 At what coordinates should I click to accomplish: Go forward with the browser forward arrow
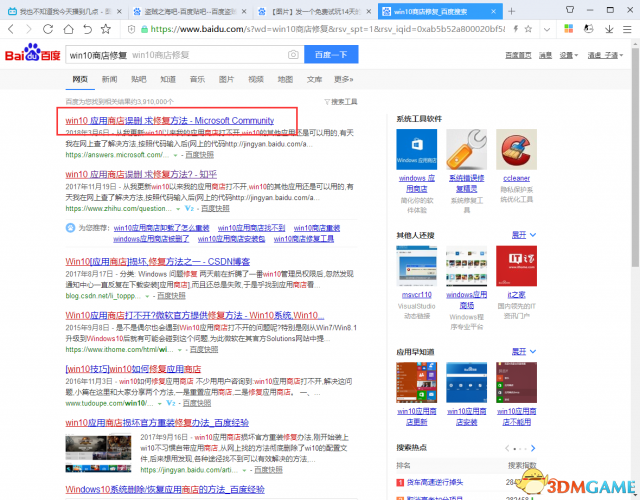[29, 29]
